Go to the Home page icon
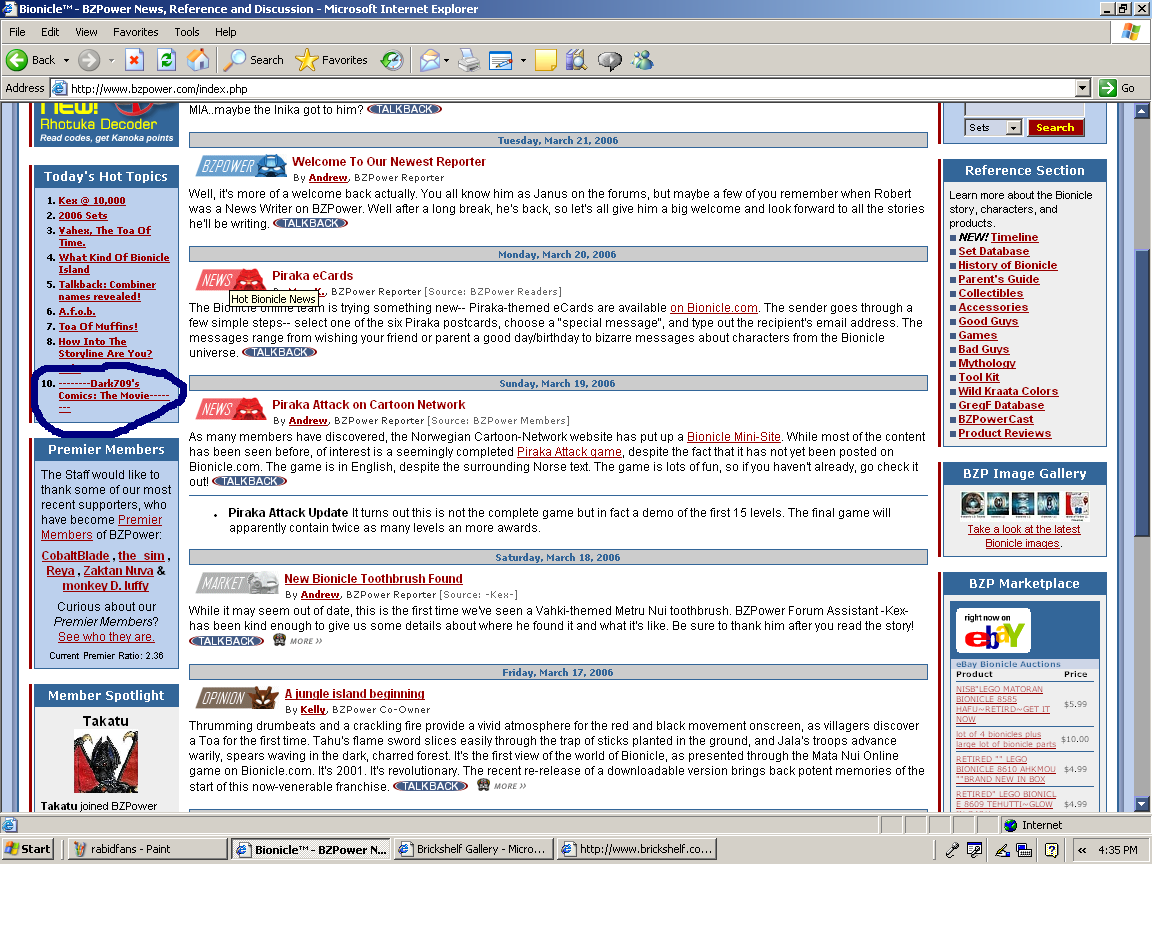Image resolution: width=1152 pixels, height=929 pixels. pyautogui.click(x=198, y=60)
